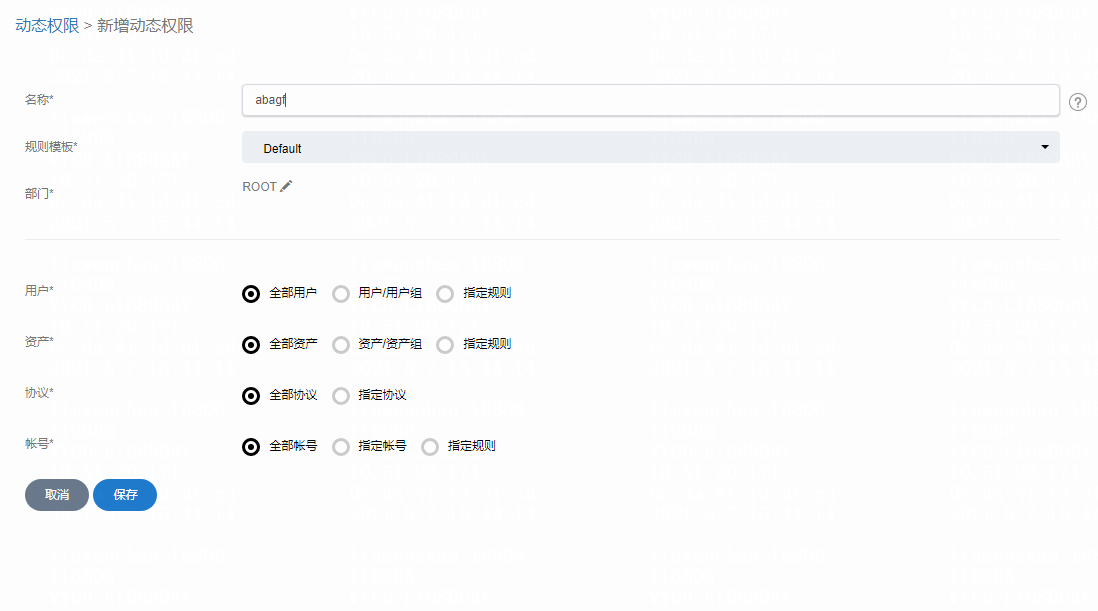Cancel with the 取消 button
The image size is (1098, 611).
pyautogui.click(x=57, y=495)
